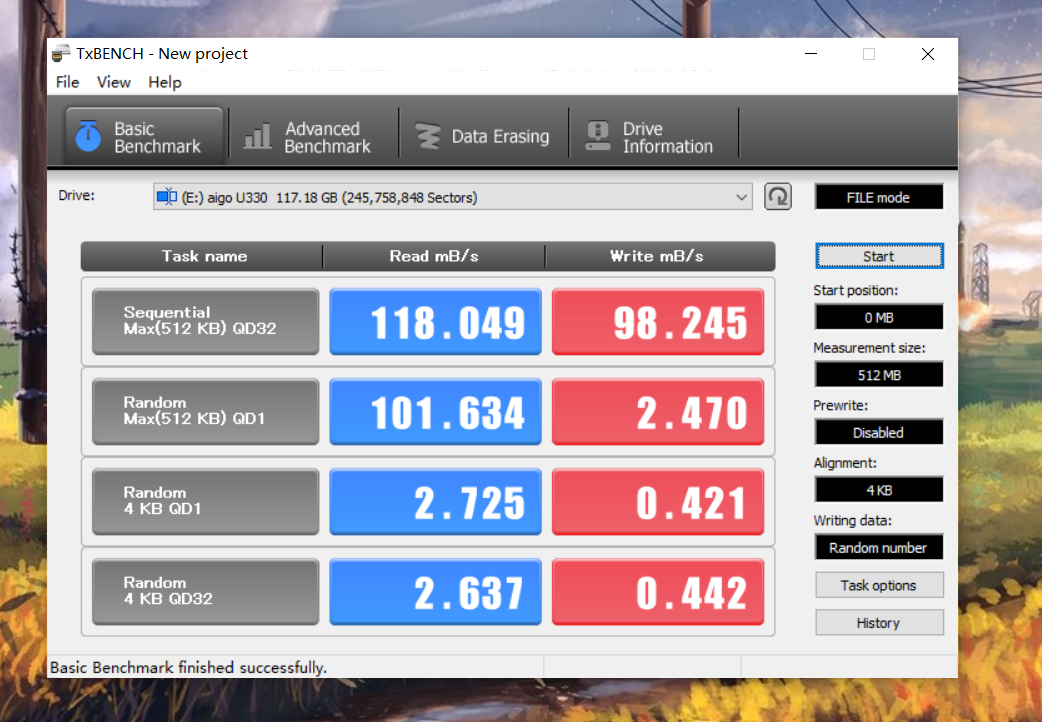This screenshot has height=722, width=1042.
Task: Click the Task name column header
Action: (202, 256)
